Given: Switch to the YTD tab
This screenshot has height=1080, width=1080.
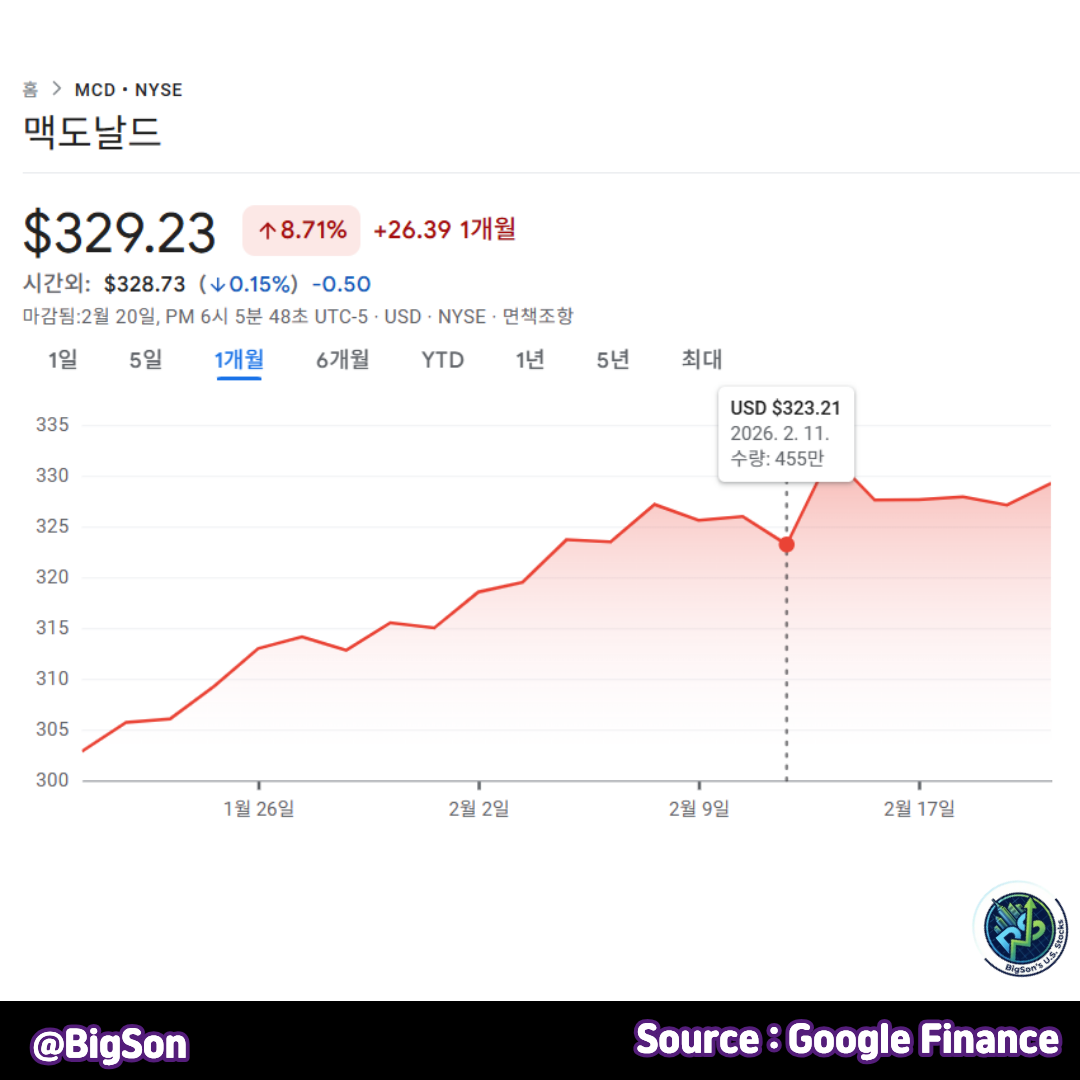Looking at the screenshot, I should 442,360.
